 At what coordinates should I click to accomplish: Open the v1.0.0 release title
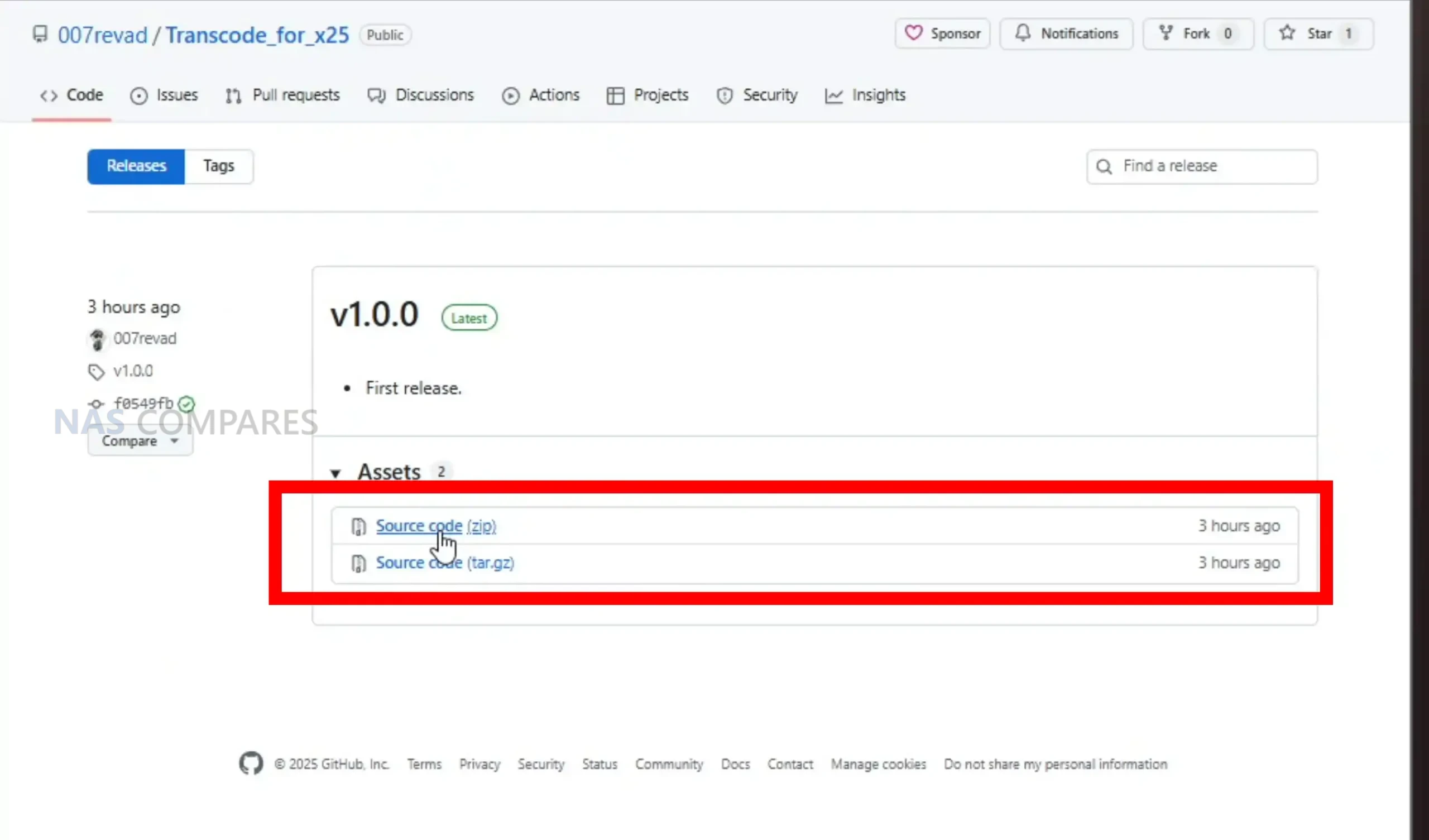coord(374,315)
